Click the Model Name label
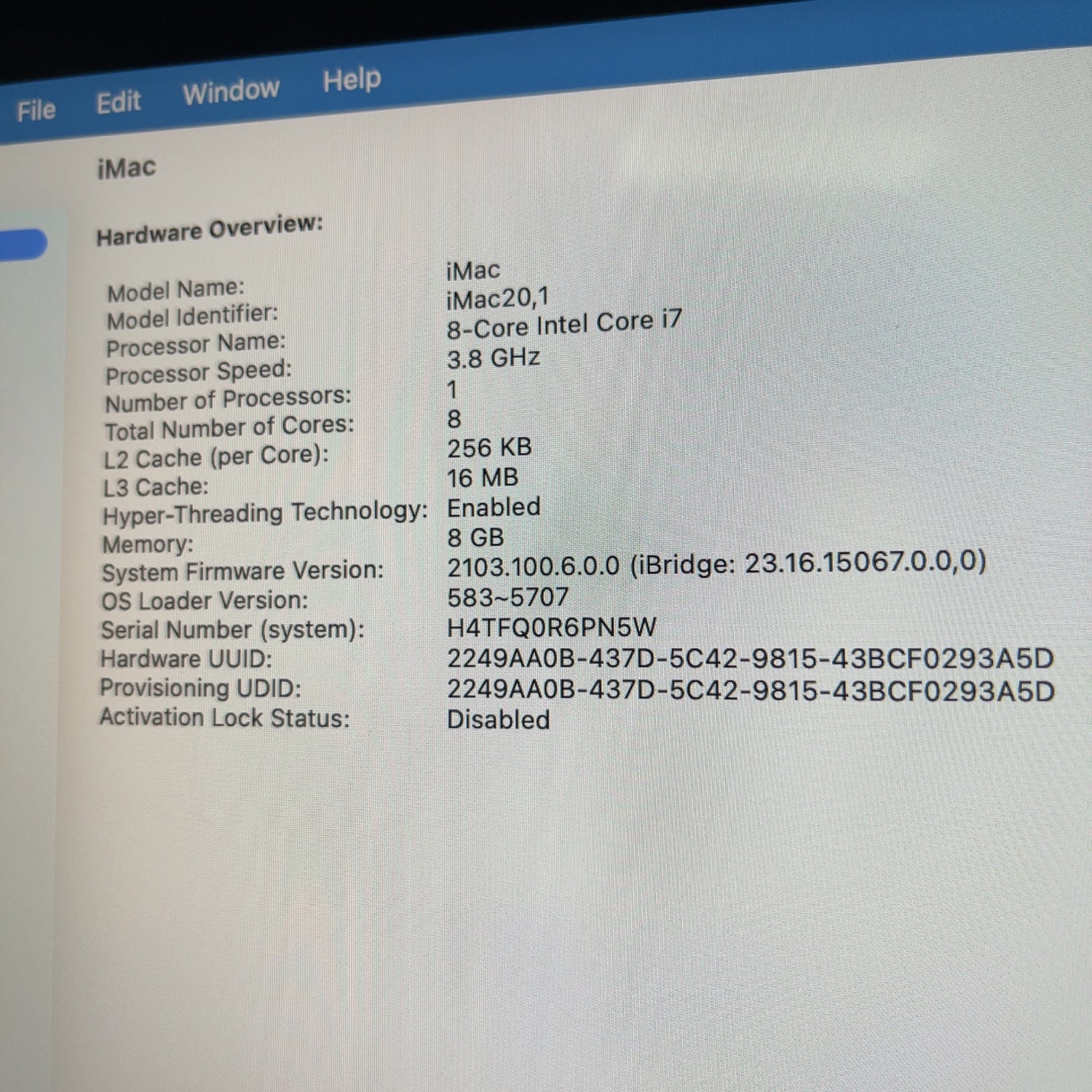Image resolution: width=1092 pixels, height=1092 pixels. 175,290
